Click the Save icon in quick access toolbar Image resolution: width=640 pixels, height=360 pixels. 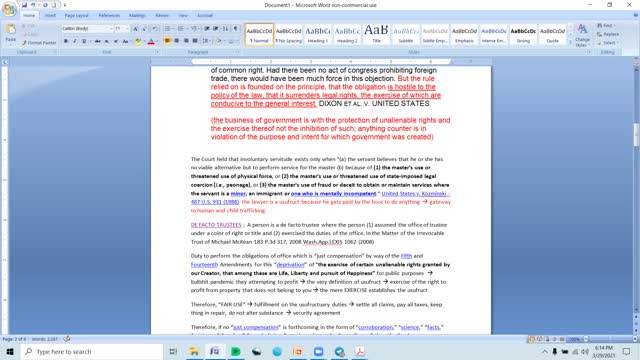point(24,5)
